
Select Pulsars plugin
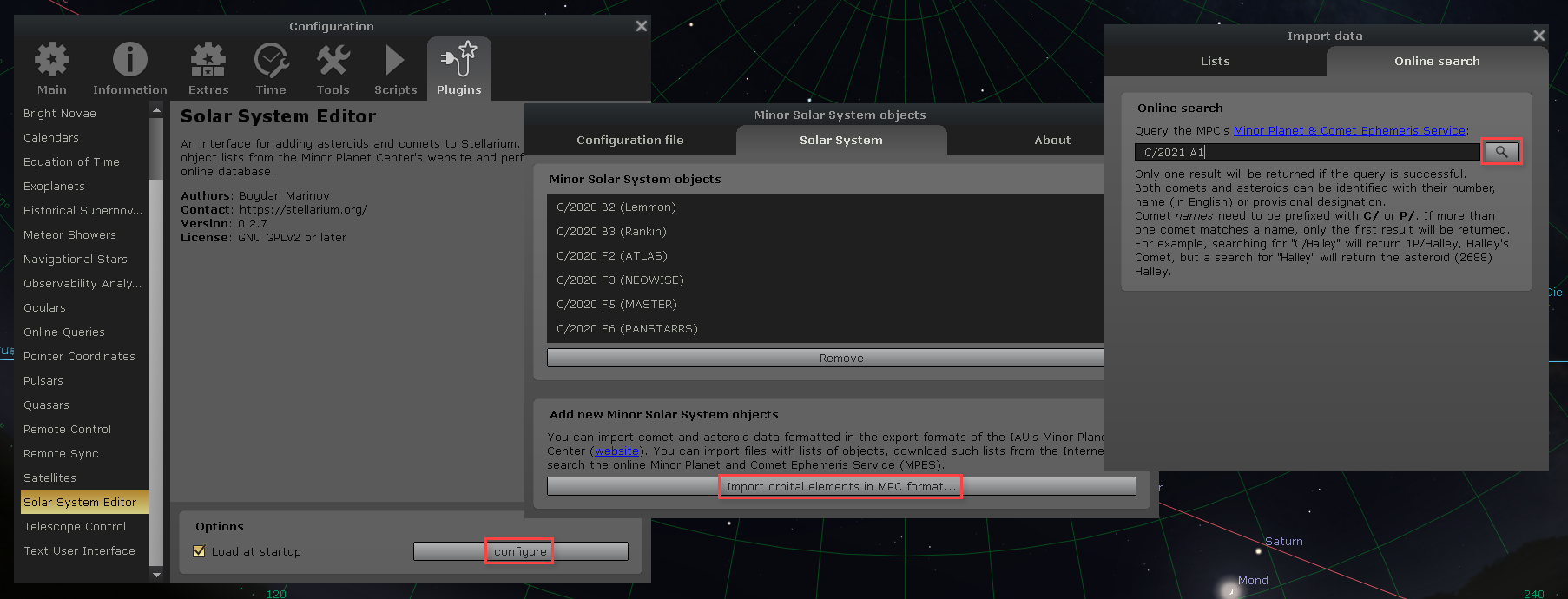(x=85, y=380)
